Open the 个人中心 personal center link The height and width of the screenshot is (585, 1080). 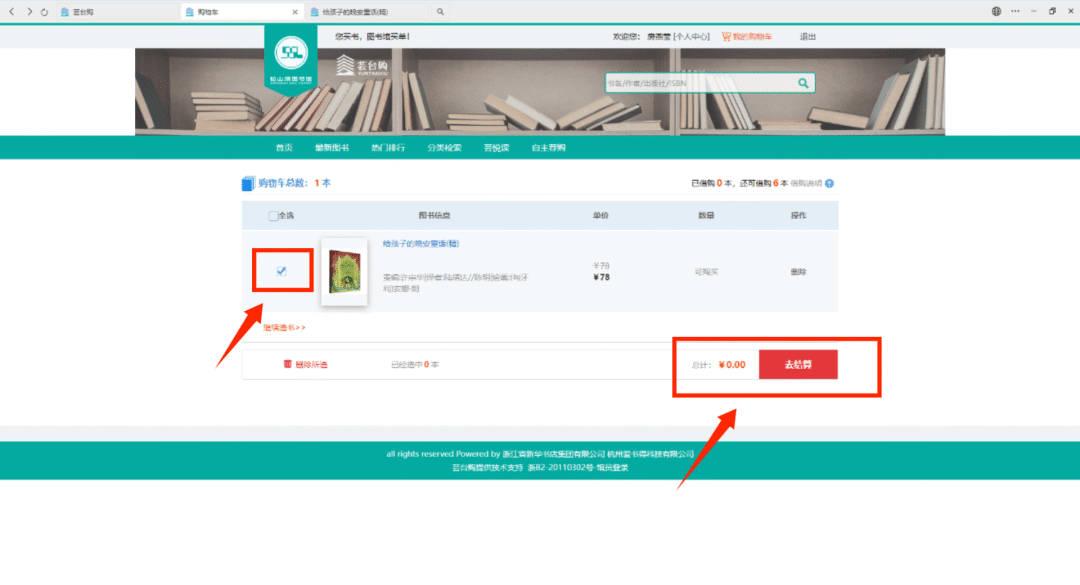pyautogui.click(x=692, y=37)
